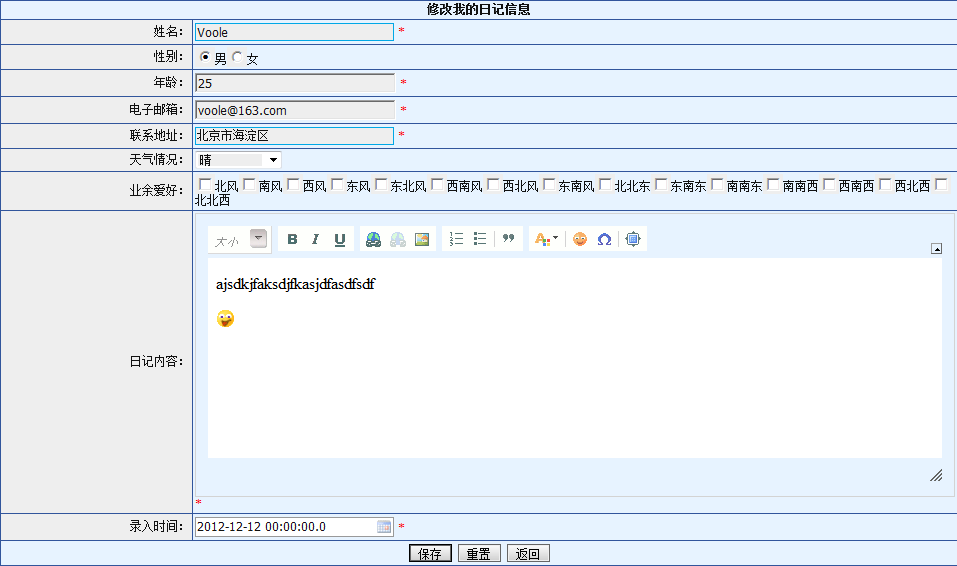This screenshot has width=957, height=566.
Task: Select the 女 gender radio button
Action: coord(237,56)
